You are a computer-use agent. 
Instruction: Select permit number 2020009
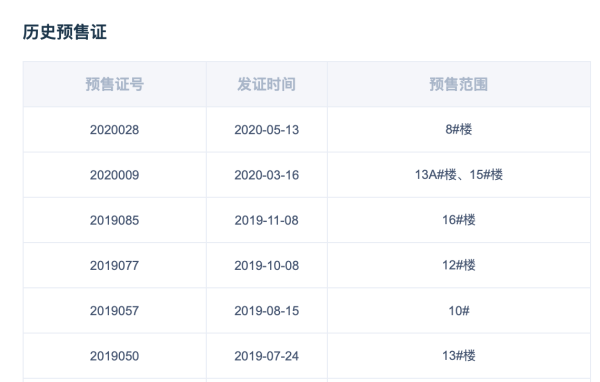(x=114, y=175)
